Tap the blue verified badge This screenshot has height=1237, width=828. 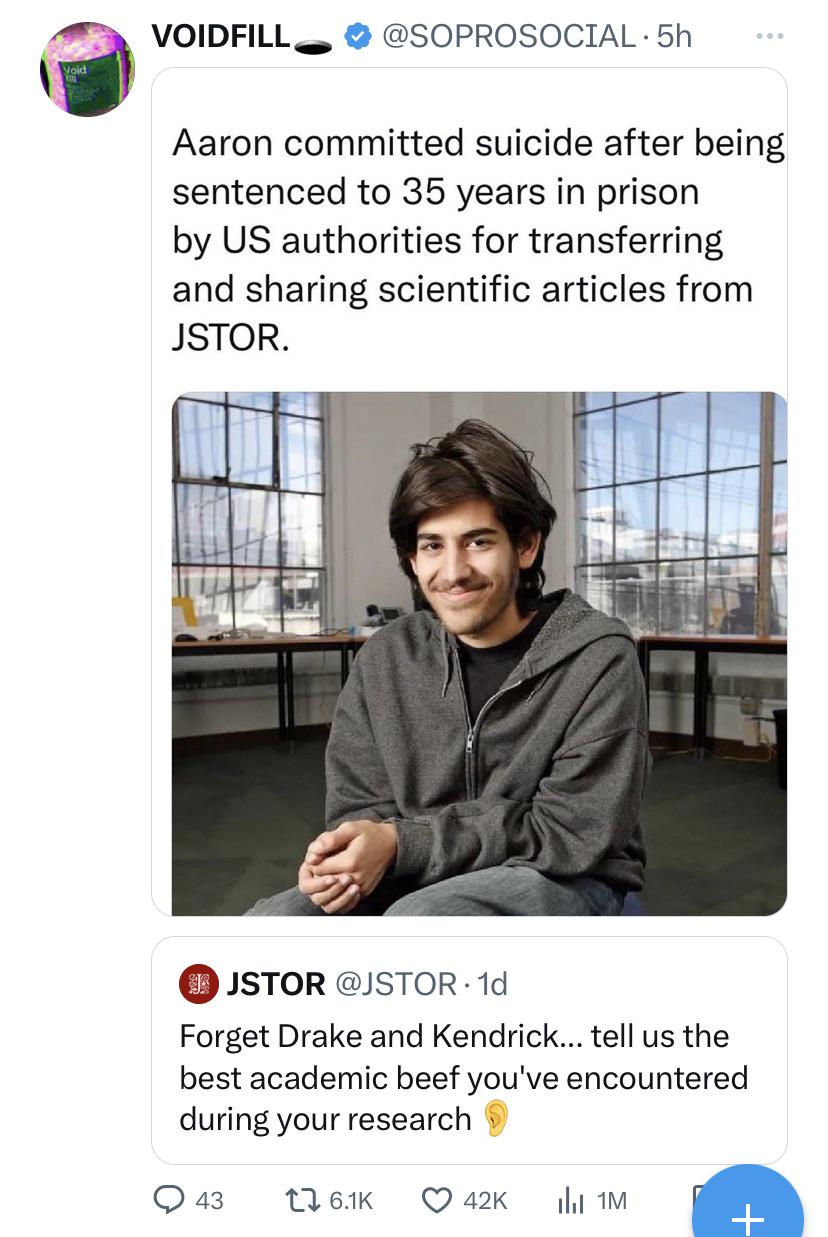[x=355, y=37]
